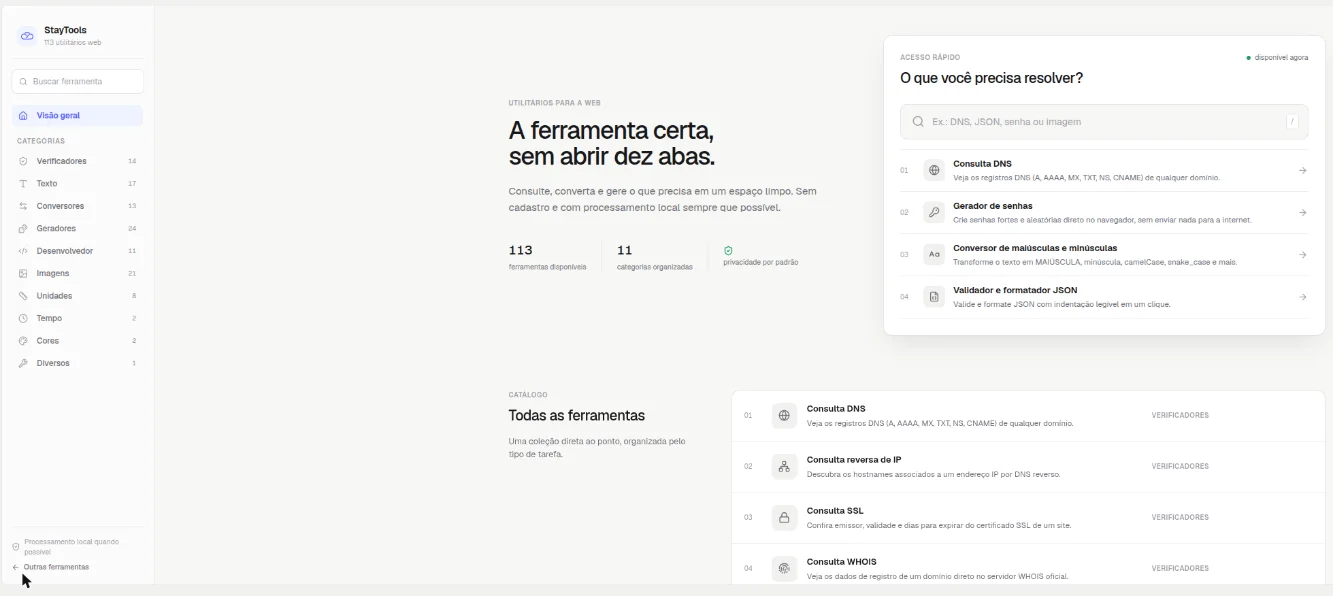
Task: Click the file icon for Validador JSON
Action: click(x=934, y=297)
